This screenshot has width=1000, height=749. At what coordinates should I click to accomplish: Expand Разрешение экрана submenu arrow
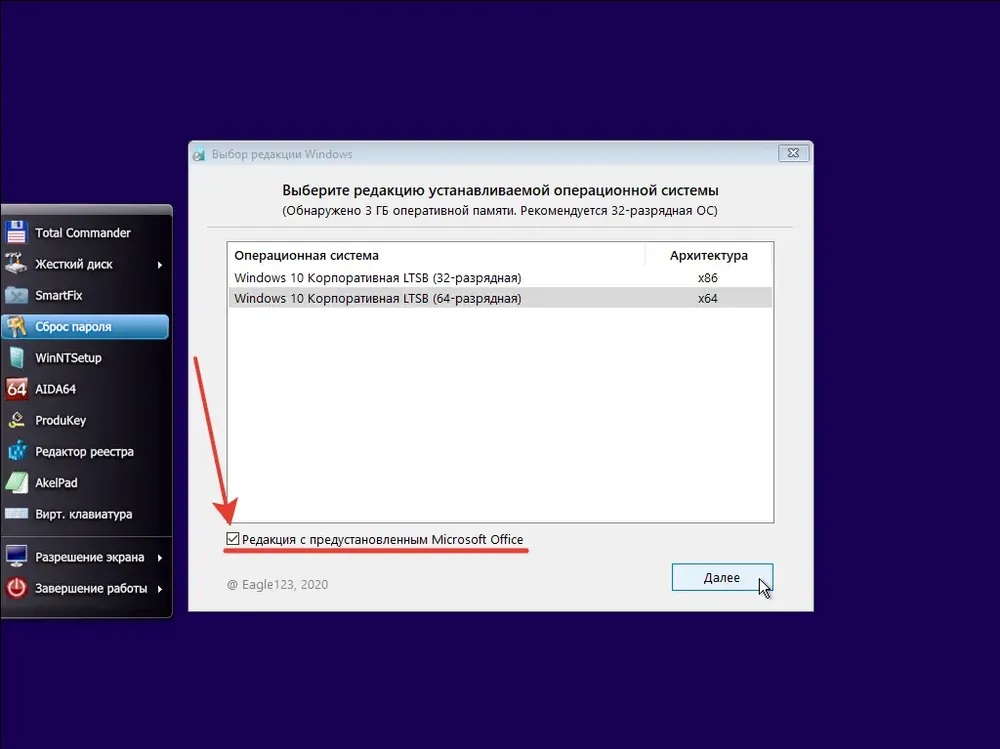(160, 558)
